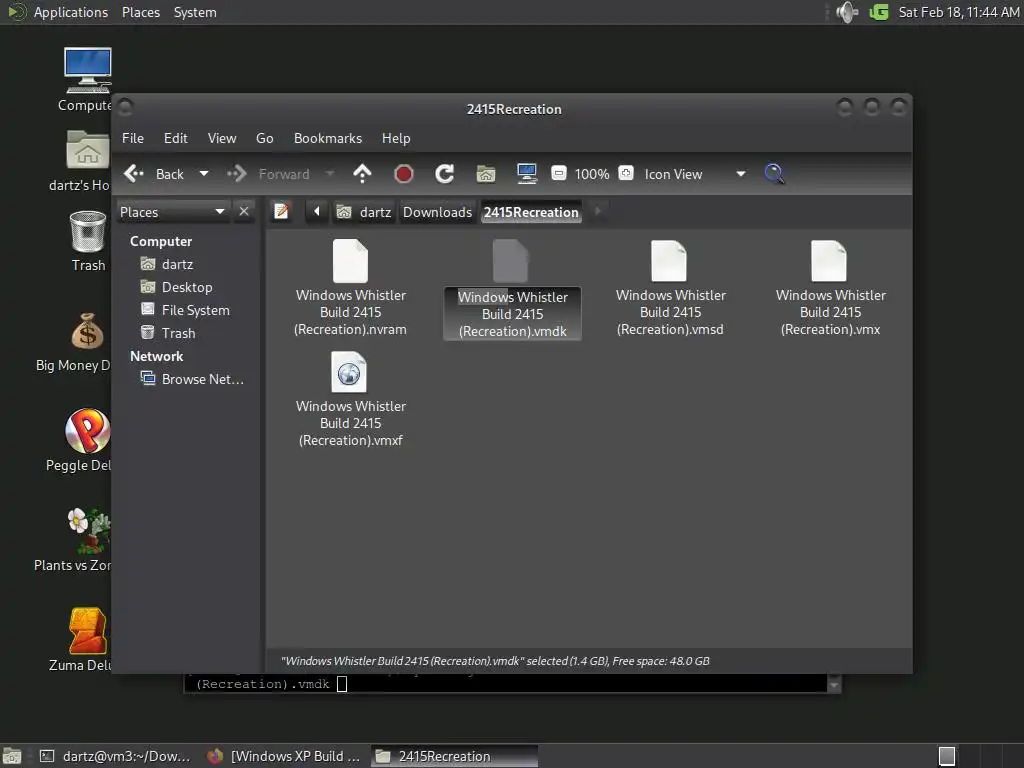This screenshot has height=768, width=1024.
Task: Open Computer location from toolbar
Action: [526, 174]
